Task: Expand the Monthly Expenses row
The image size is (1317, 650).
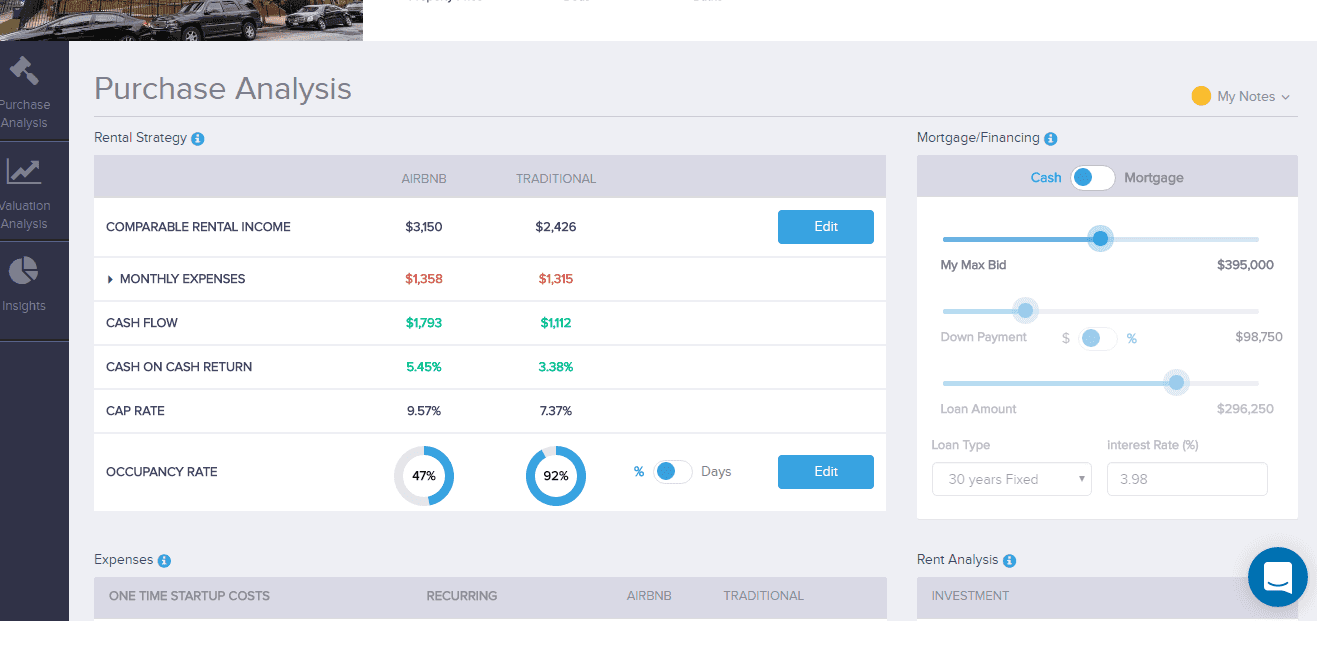Action: pos(111,279)
